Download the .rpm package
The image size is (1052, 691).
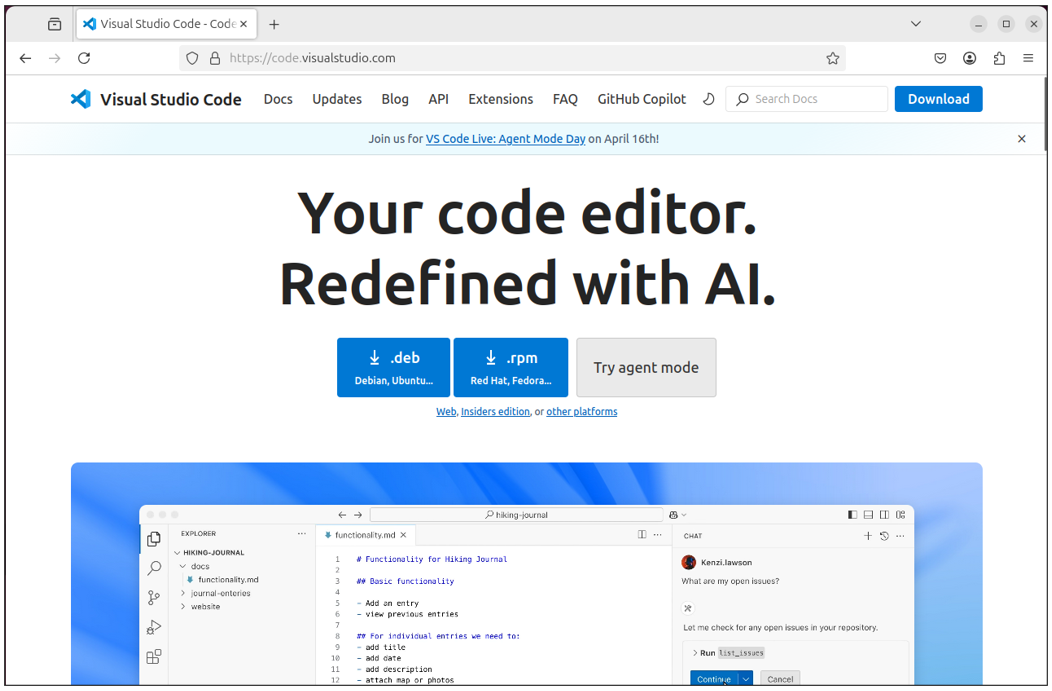511,368
